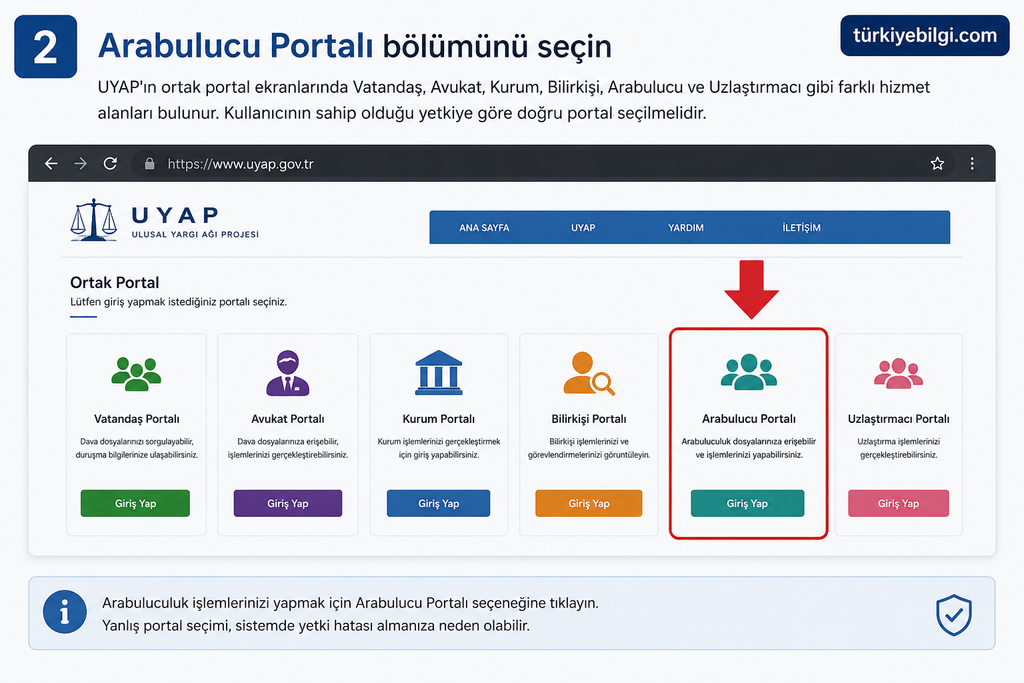This screenshot has width=1024, height=683.
Task: Click the Ortak Portal heading
Action: tap(114, 283)
